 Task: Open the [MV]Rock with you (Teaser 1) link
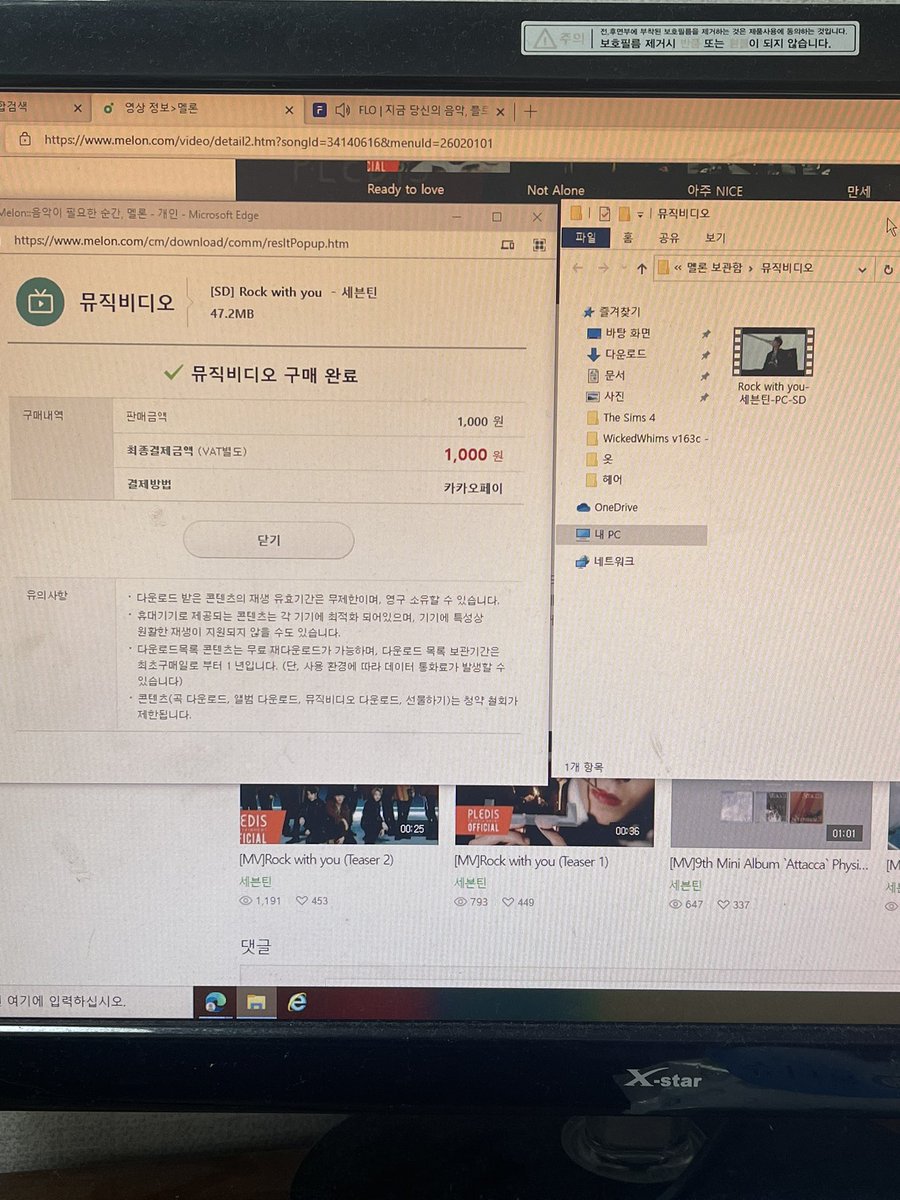pyautogui.click(x=531, y=861)
